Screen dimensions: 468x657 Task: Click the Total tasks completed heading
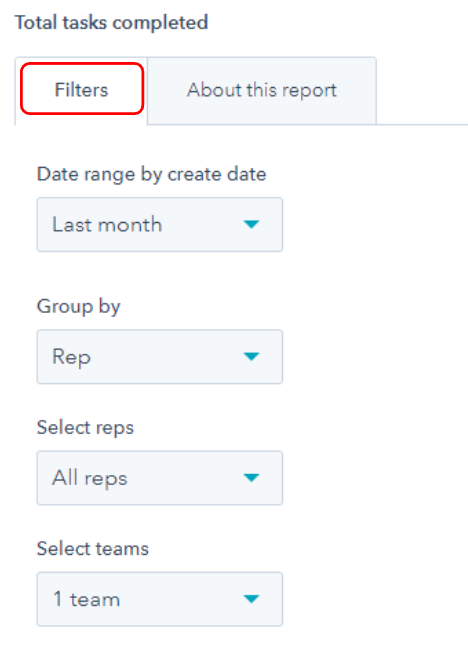[111, 23]
